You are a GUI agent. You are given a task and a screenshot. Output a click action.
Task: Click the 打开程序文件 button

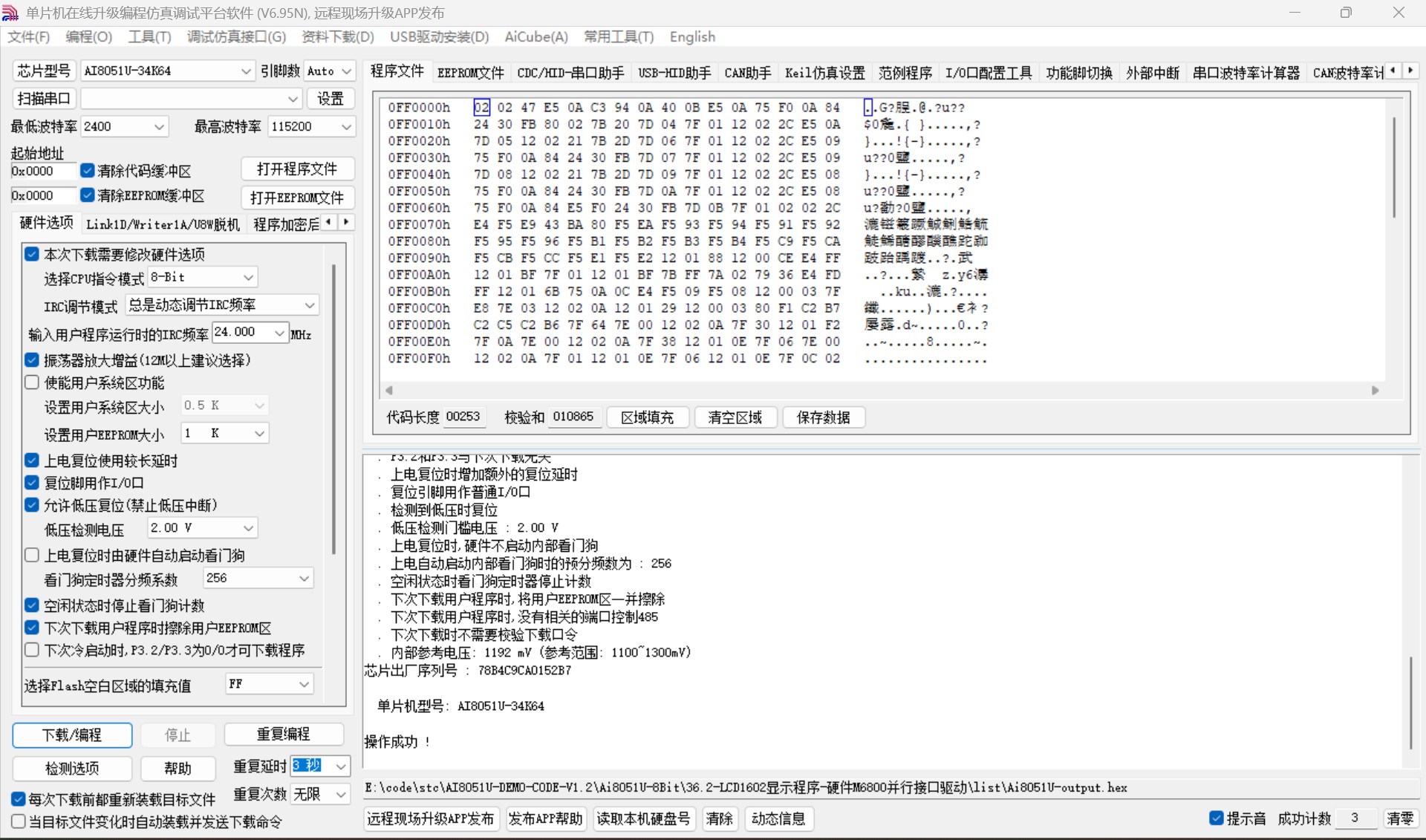(297, 169)
